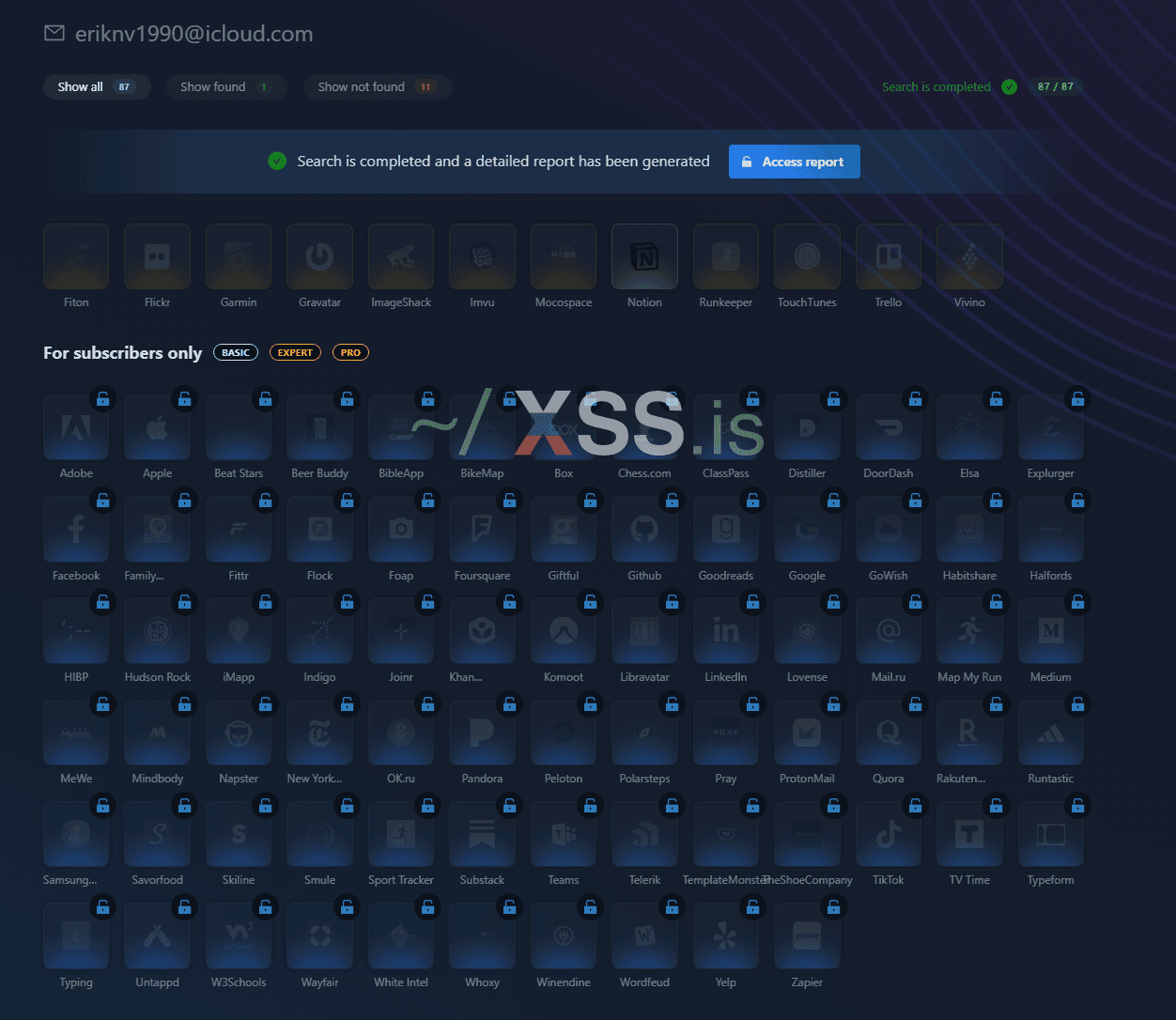Open the locked Wayfair tile

click(319, 936)
